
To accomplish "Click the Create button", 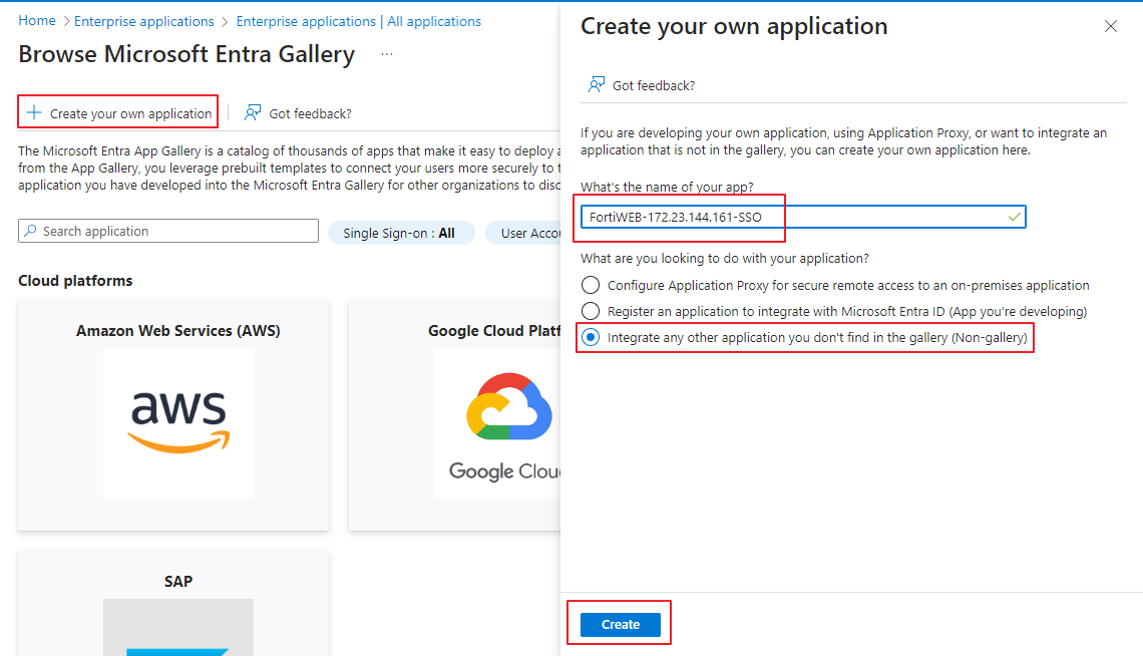I will point(620,625).
